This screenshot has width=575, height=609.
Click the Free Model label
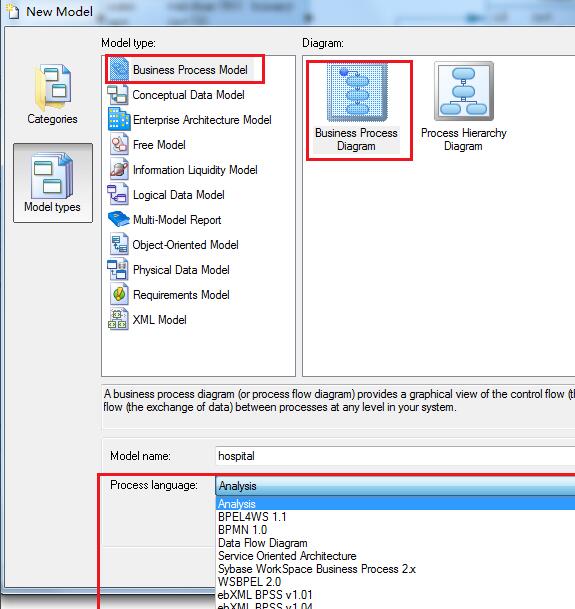coord(159,145)
